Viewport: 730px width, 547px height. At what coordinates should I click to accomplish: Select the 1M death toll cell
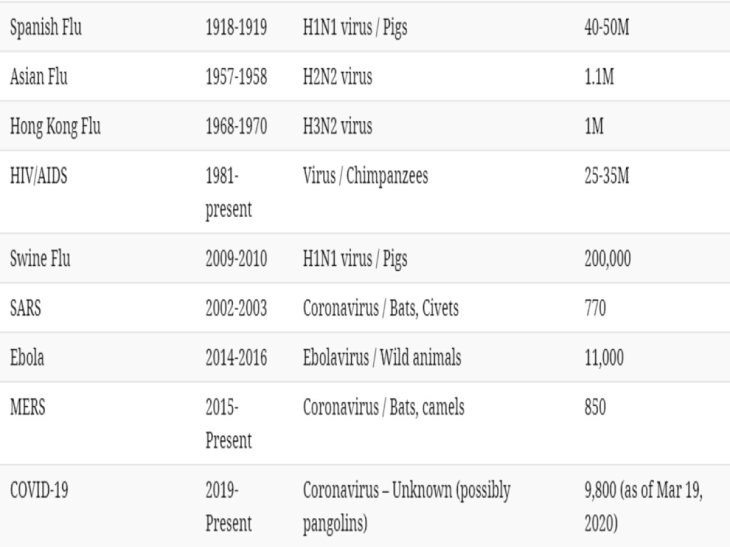tap(594, 127)
